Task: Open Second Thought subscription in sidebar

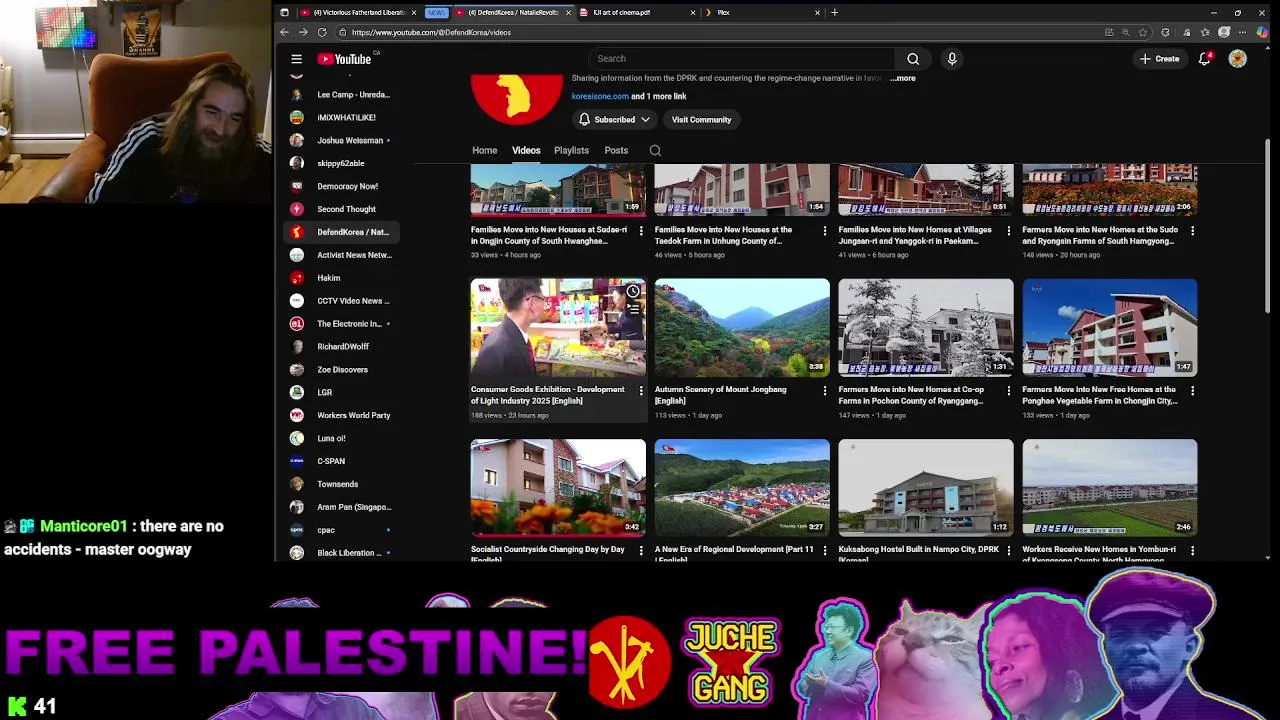Action: point(340,209)
